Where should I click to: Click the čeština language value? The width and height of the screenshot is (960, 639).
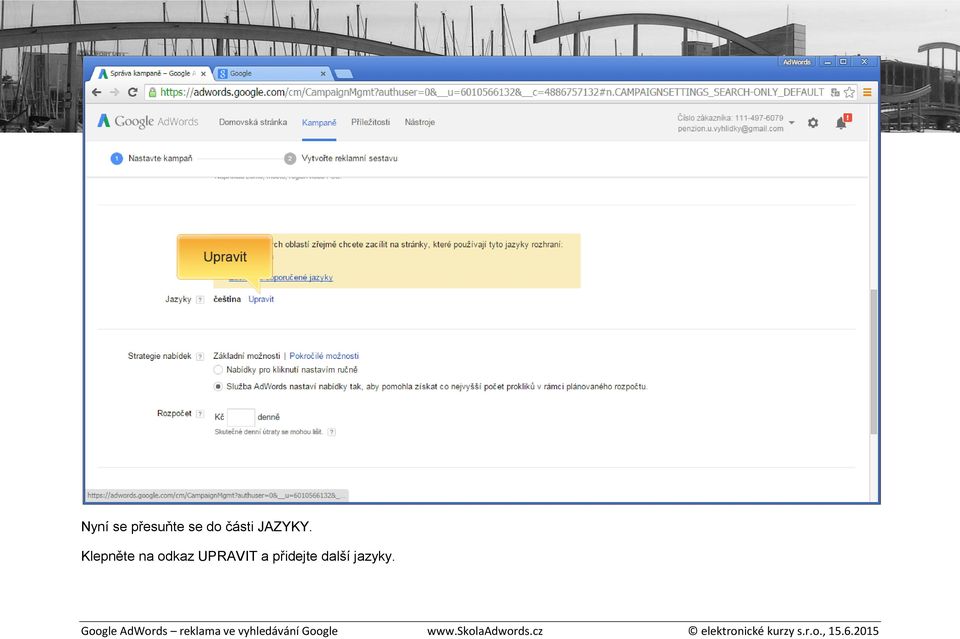point(227,299)
